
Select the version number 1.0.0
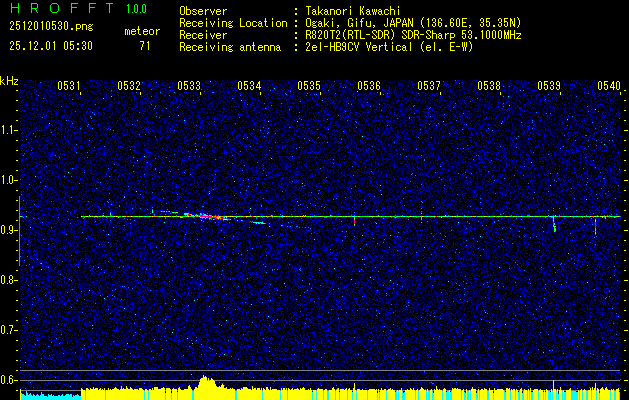(136, 8)
